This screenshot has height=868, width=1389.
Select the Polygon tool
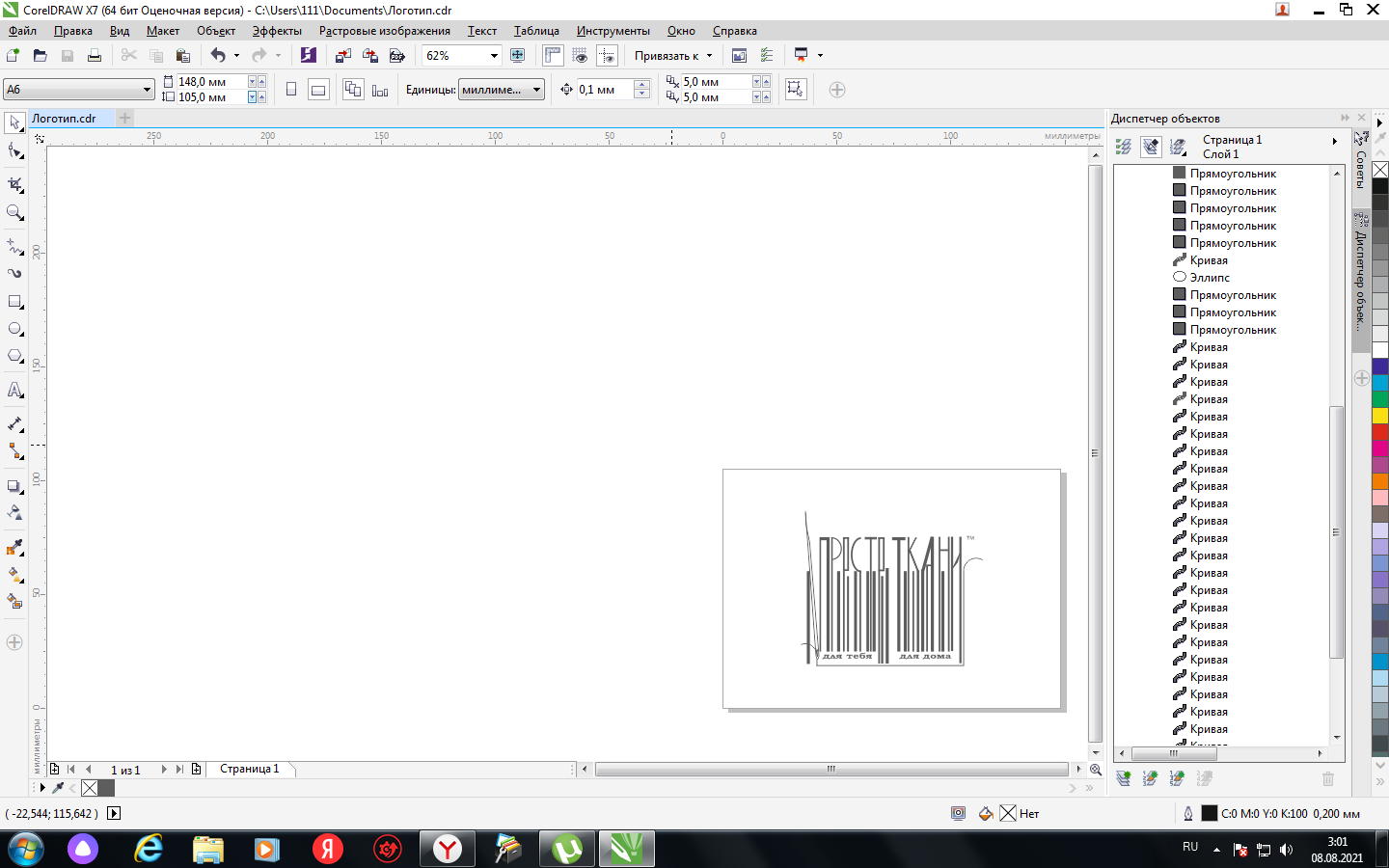click(14, 356)
